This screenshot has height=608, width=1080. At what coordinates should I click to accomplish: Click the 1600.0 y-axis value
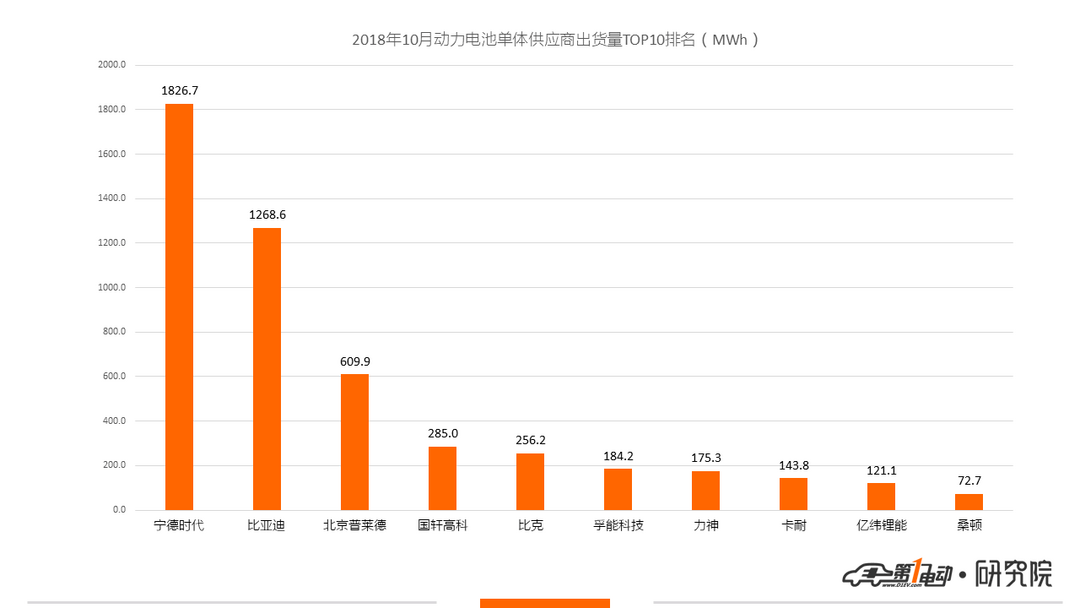coord(112,154)
